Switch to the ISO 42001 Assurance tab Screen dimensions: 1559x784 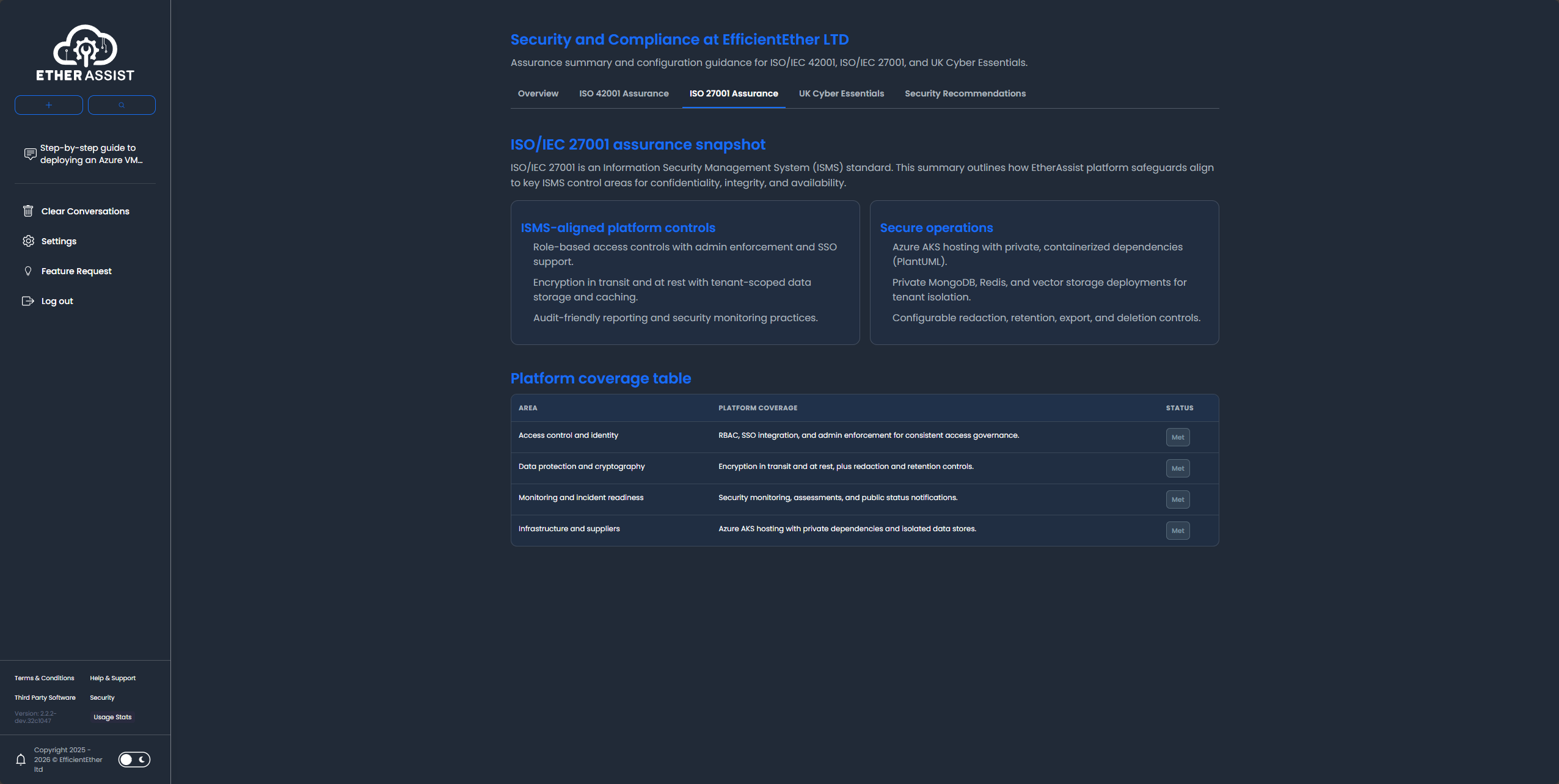(624, 93)
